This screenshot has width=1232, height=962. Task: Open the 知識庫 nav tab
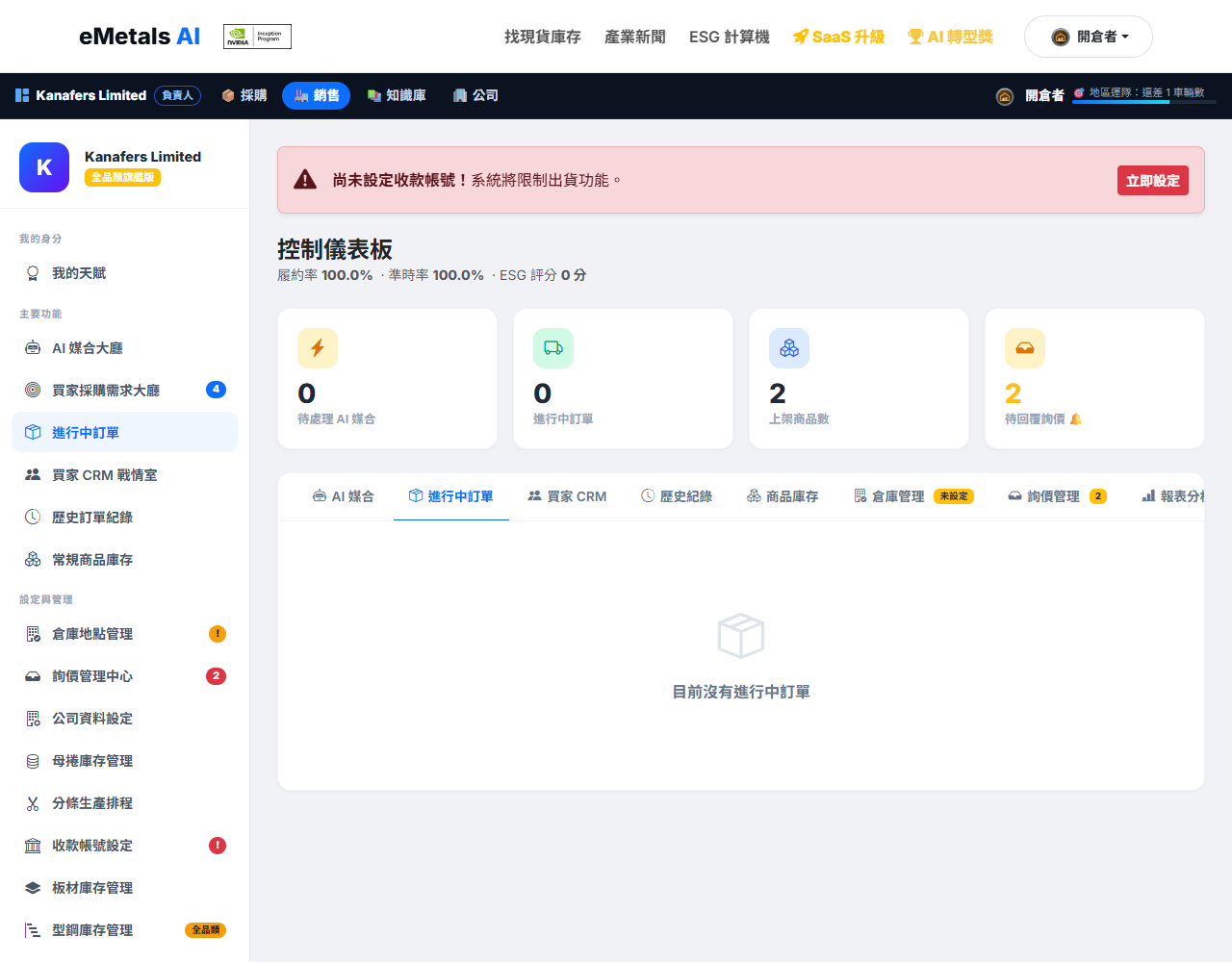pos(397,95)
